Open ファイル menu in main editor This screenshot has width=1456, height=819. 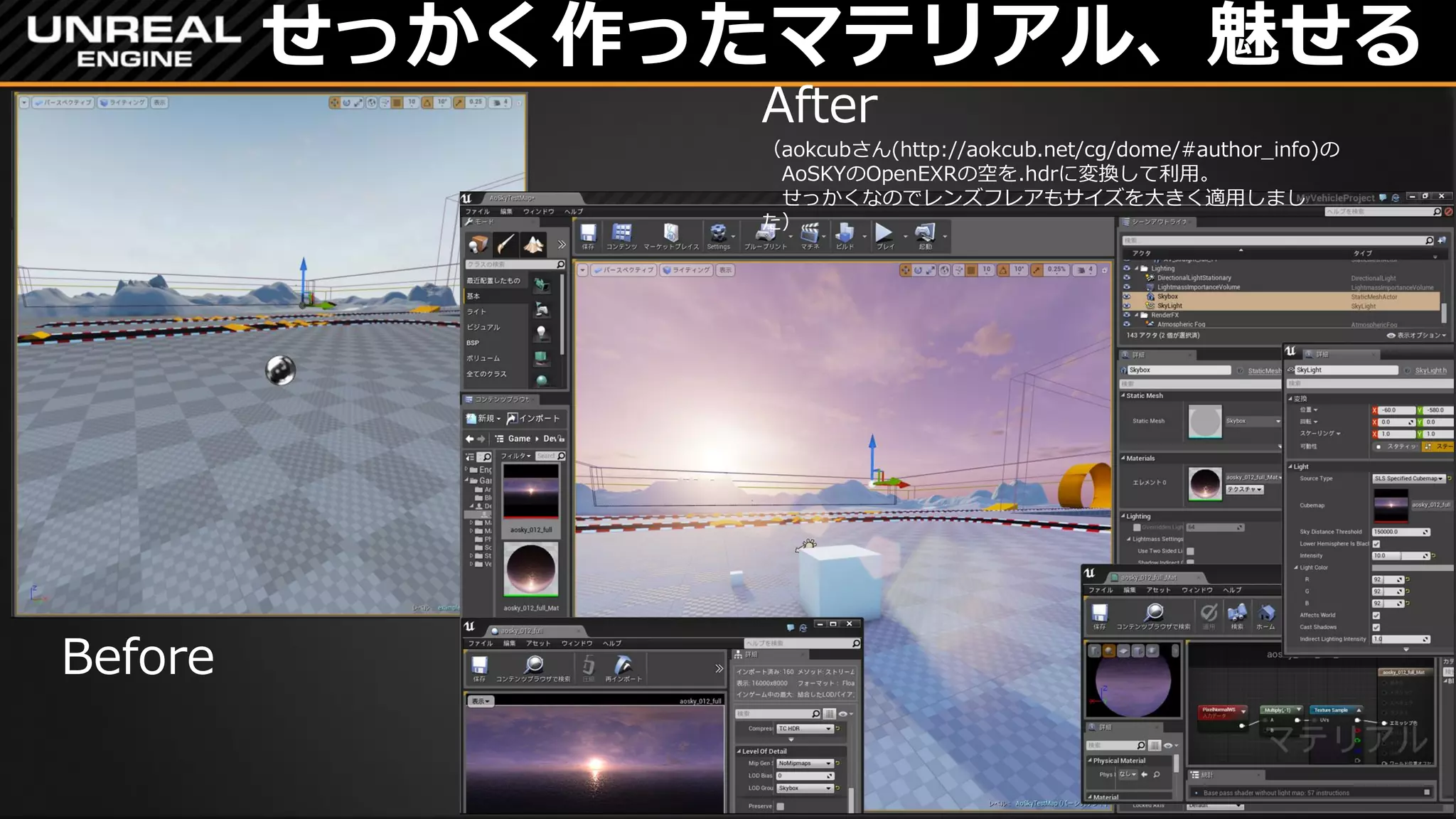[x=477, y=212]
